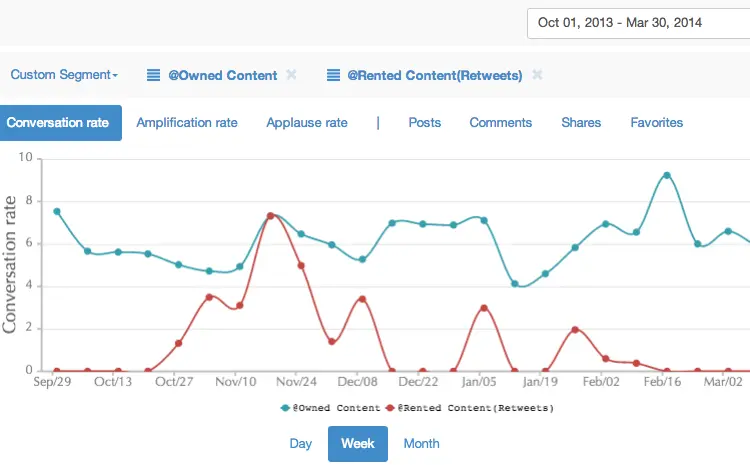Set chart granularity to Day

pos(301,444)
